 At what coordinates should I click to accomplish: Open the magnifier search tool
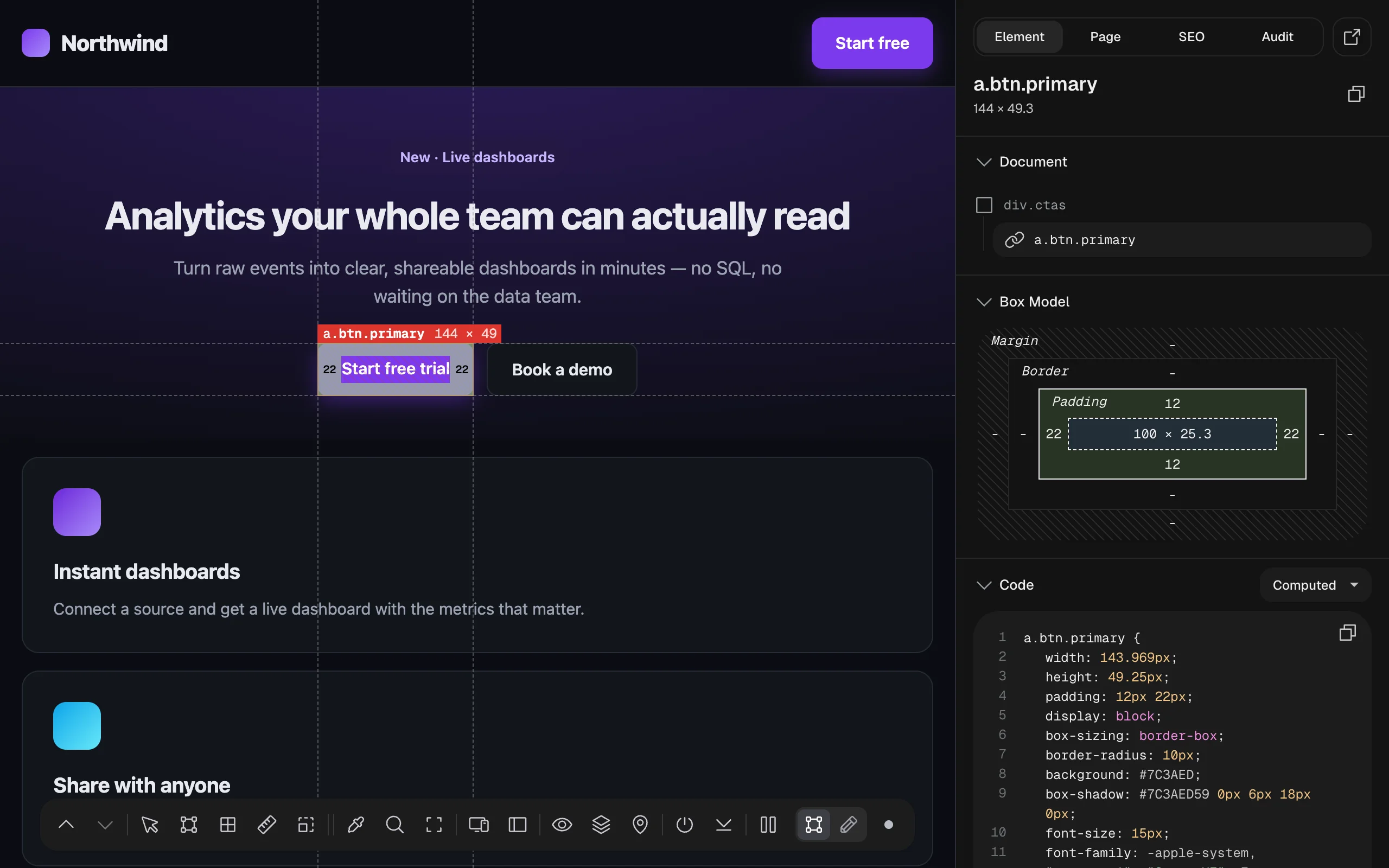pyautogui.click(x=394, y=825)
